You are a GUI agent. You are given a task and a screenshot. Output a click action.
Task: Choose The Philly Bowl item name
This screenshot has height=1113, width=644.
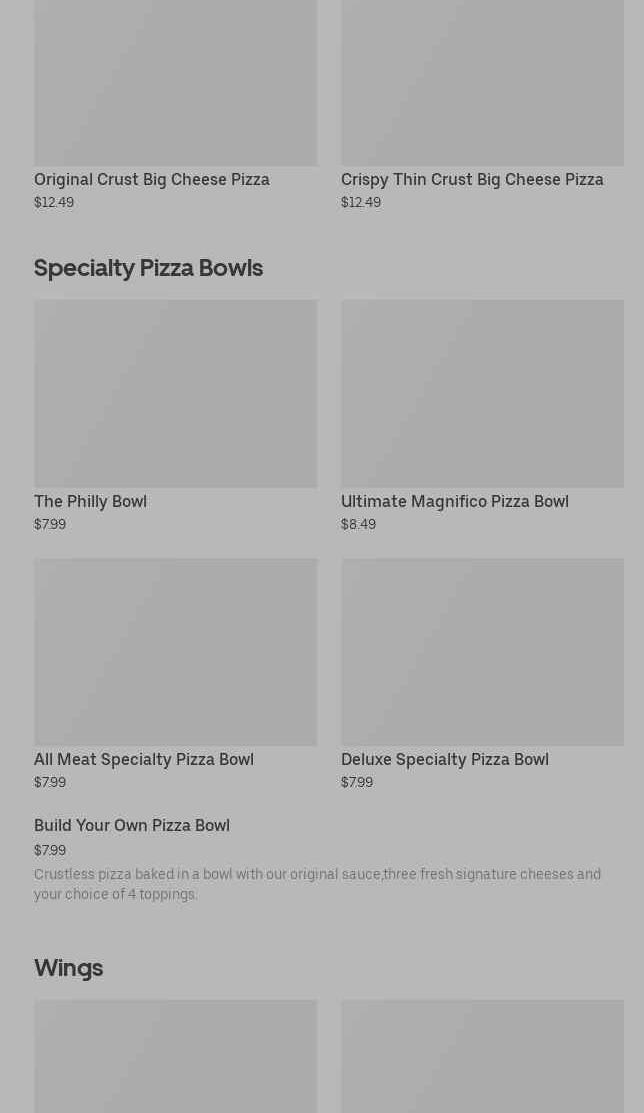coord(90,501)
